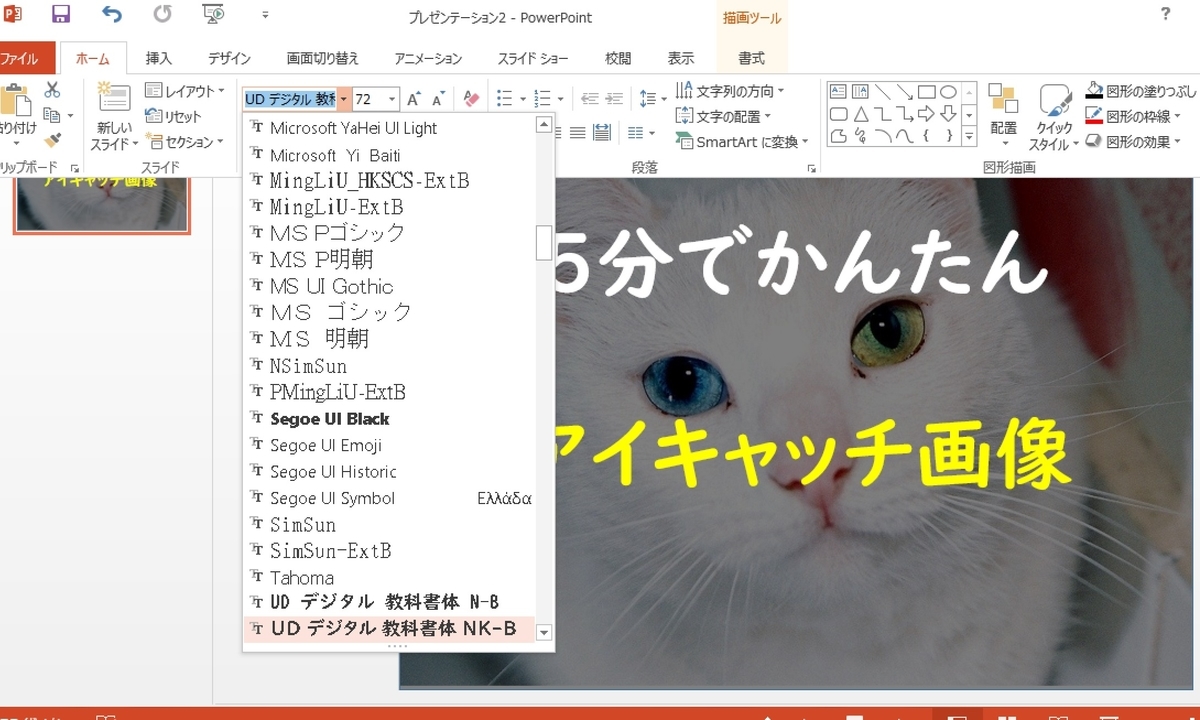Clear all formatting with the eraser icon
The height and width of the screenshot is (720, 1200).
tap(472, 99)
